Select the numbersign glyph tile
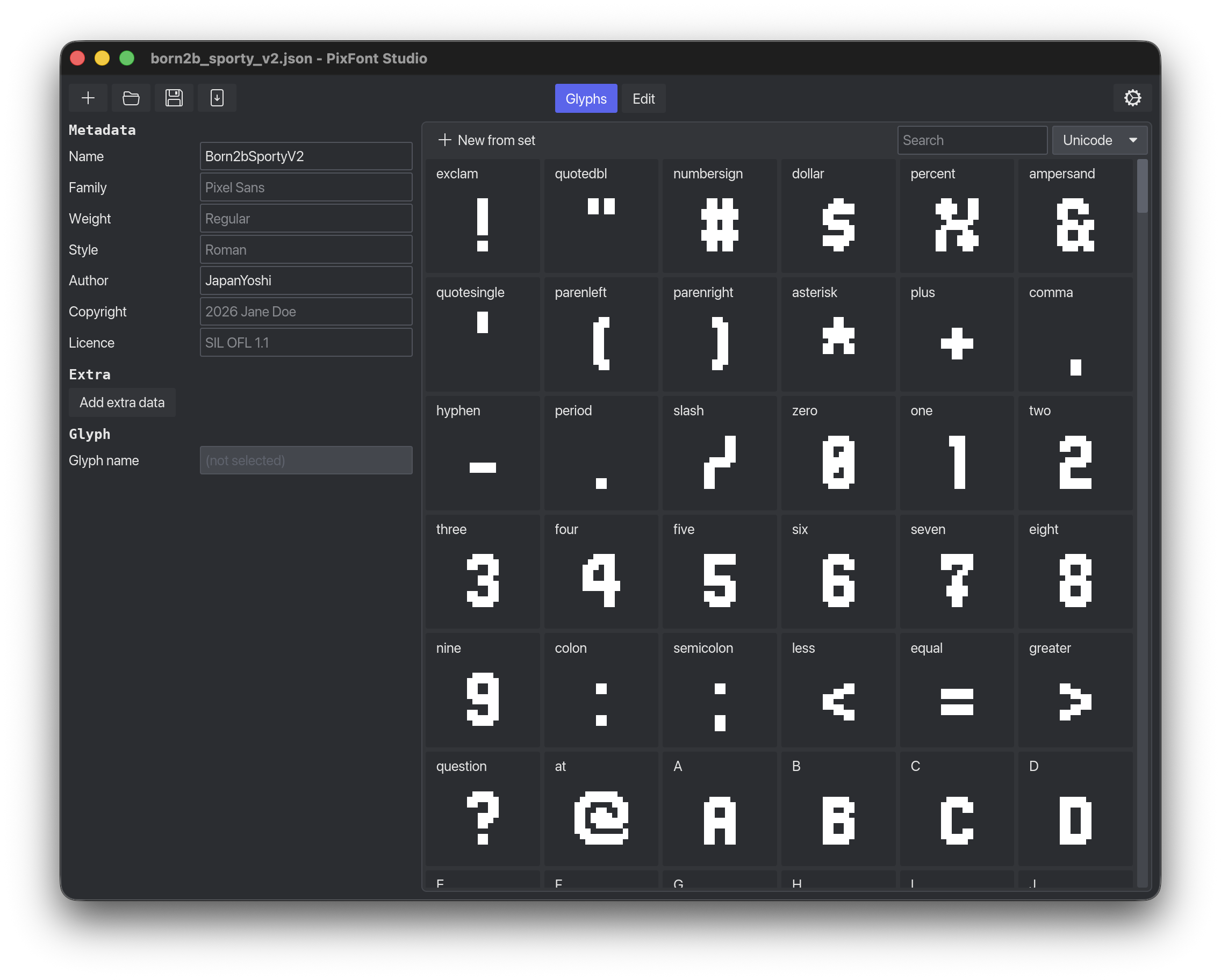Image resolution: width=1221 pixels, height=980 pixels. click(719, 215)
